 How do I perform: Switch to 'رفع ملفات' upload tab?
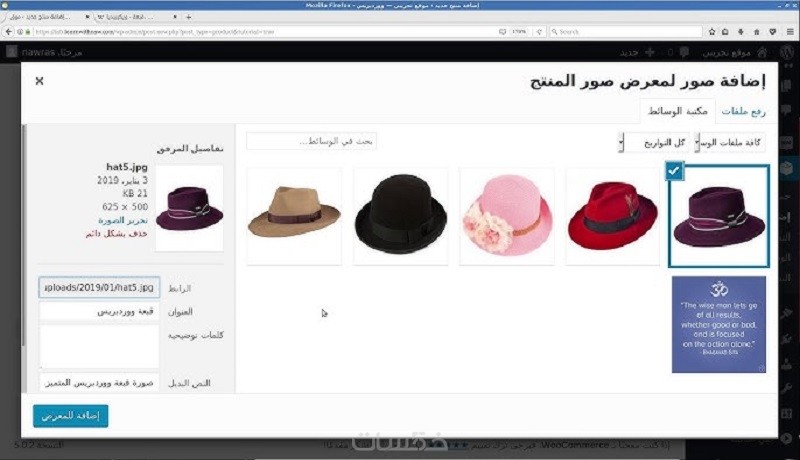click(743, 111)
